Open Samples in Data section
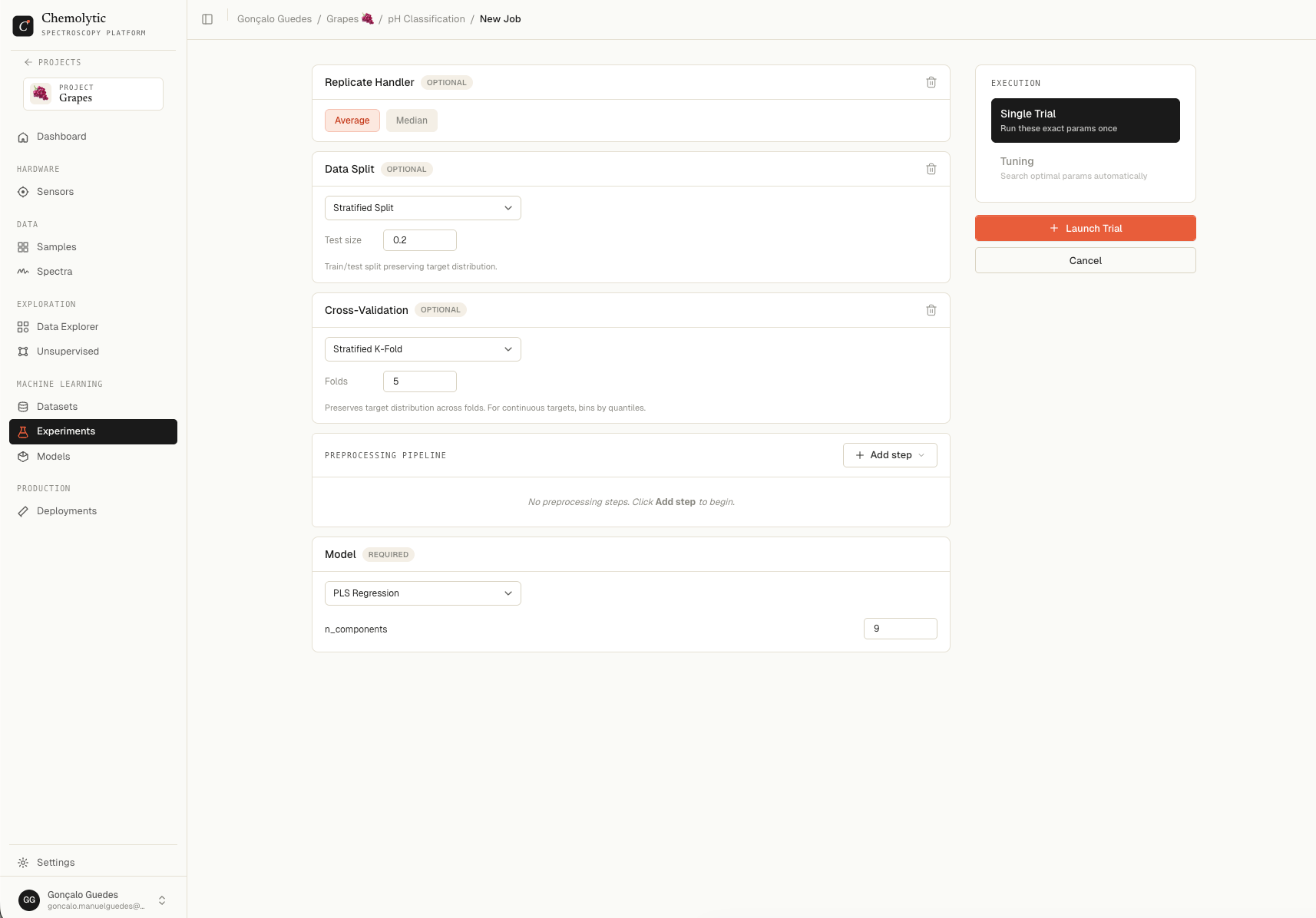Viewport: 1316px width, 918px height. [x=93, y=247]
